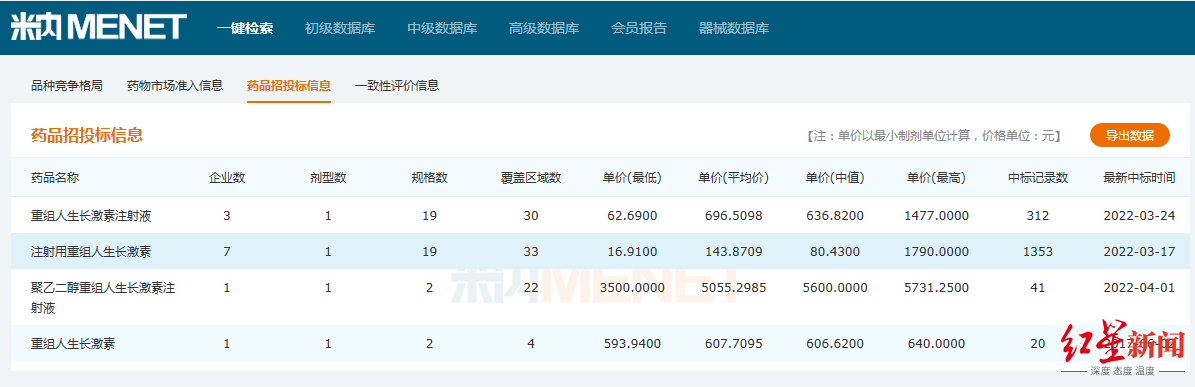Click average price value 143.8709
Screen dimensions: 1195x387
734,251
